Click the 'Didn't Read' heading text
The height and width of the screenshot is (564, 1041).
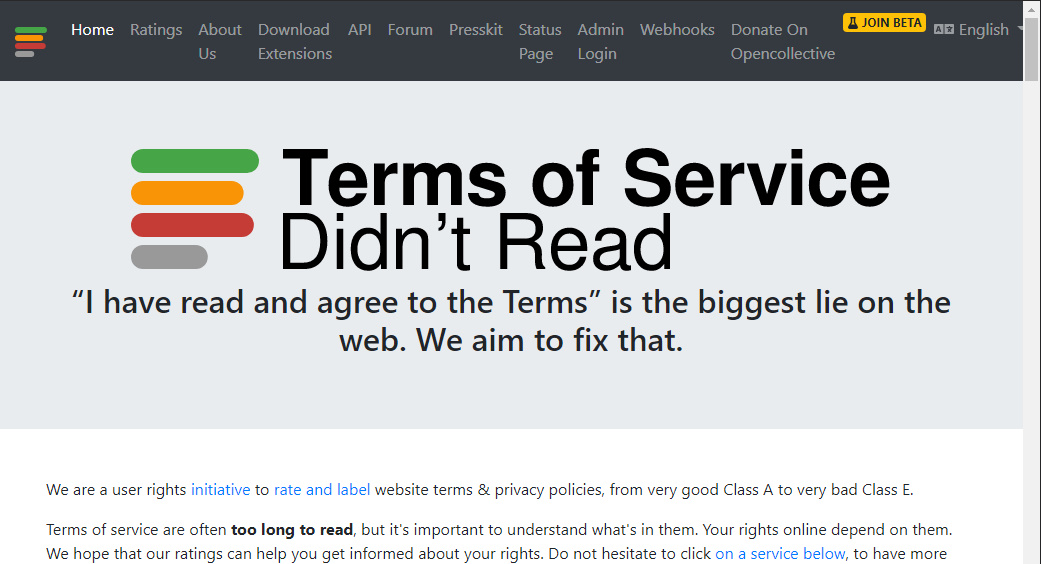[x=475, y=243]
